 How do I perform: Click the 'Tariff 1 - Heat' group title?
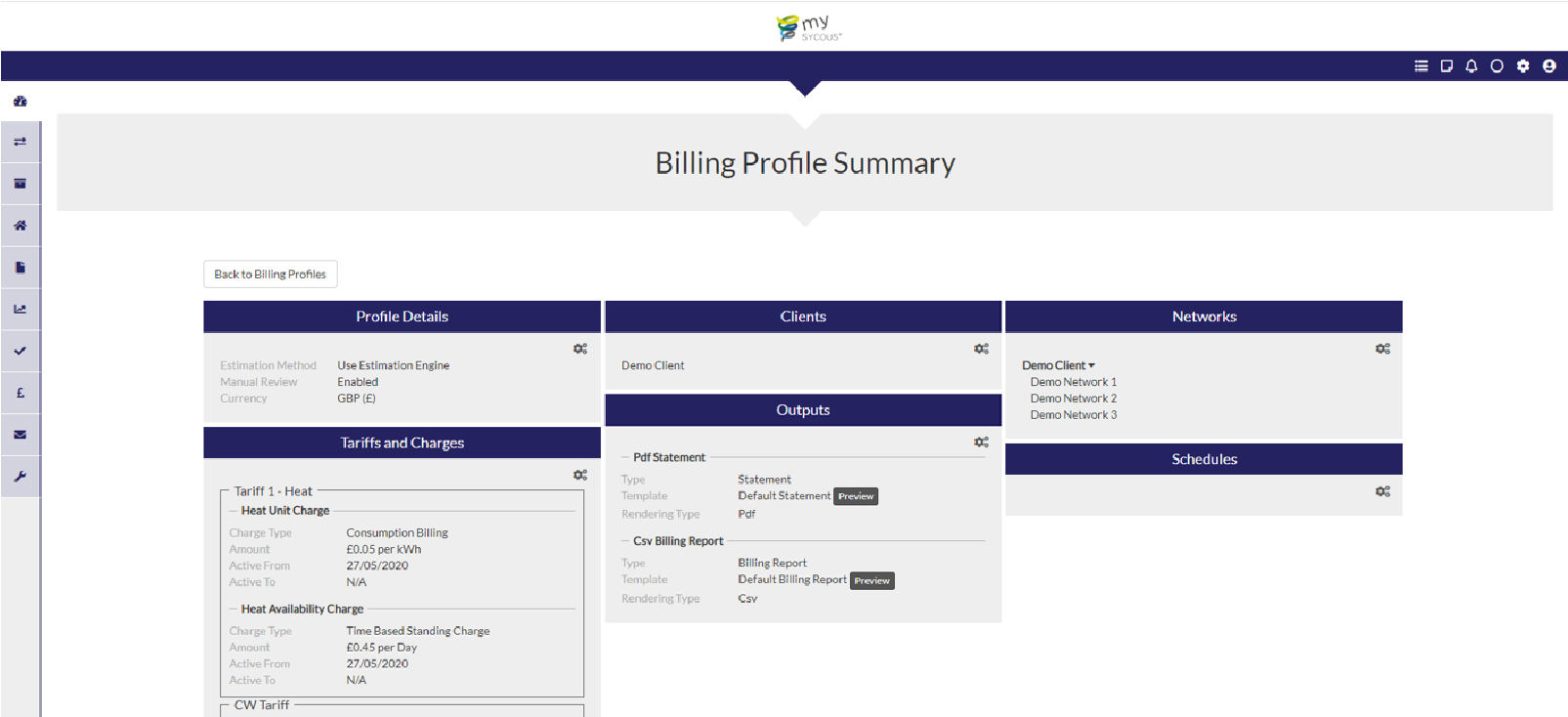(x=273, y=491)
